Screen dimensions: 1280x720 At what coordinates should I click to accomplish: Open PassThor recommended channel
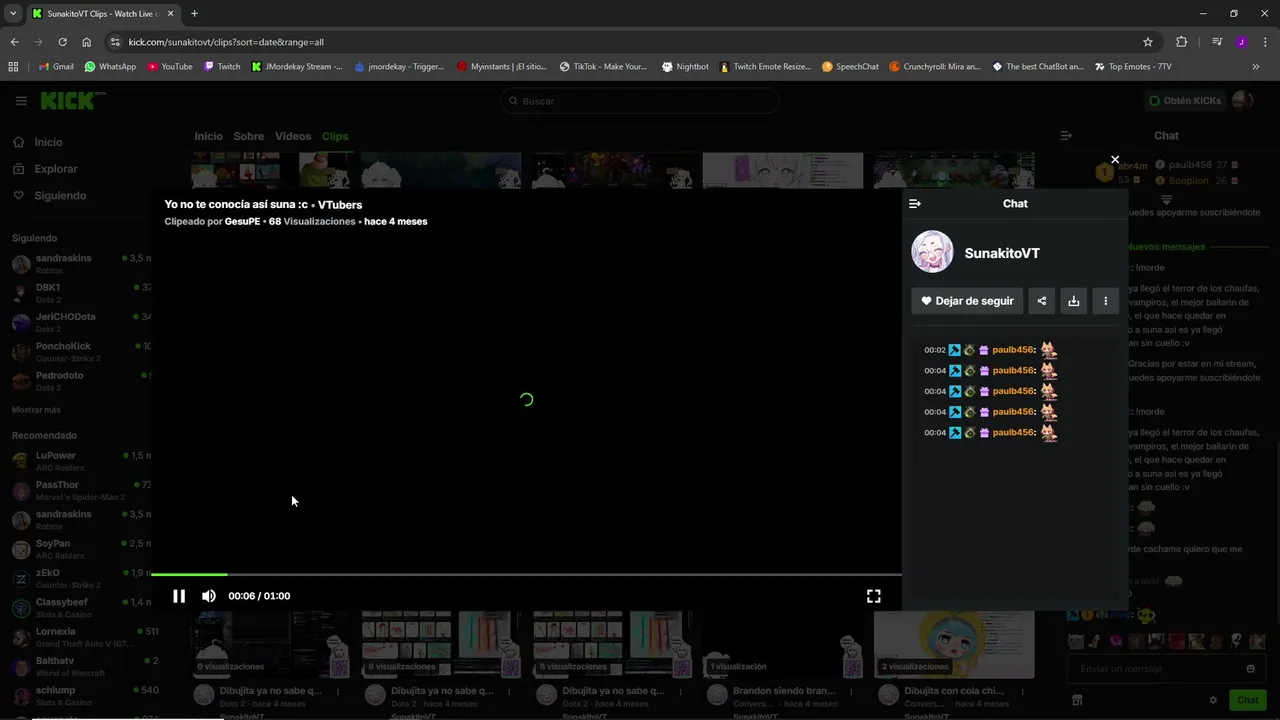80,490
